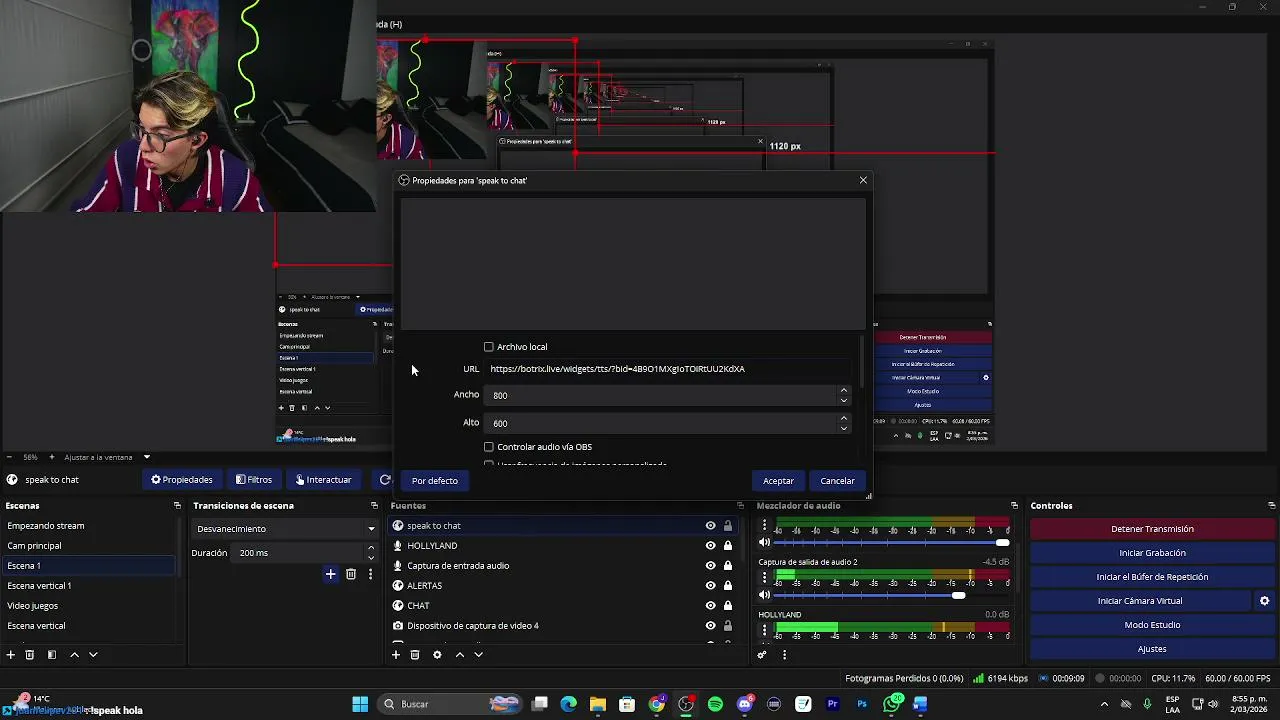Click Aceptar in the properties dialog
The width and height of the screenshot is (1280, 720).
[x=778, y=481]
